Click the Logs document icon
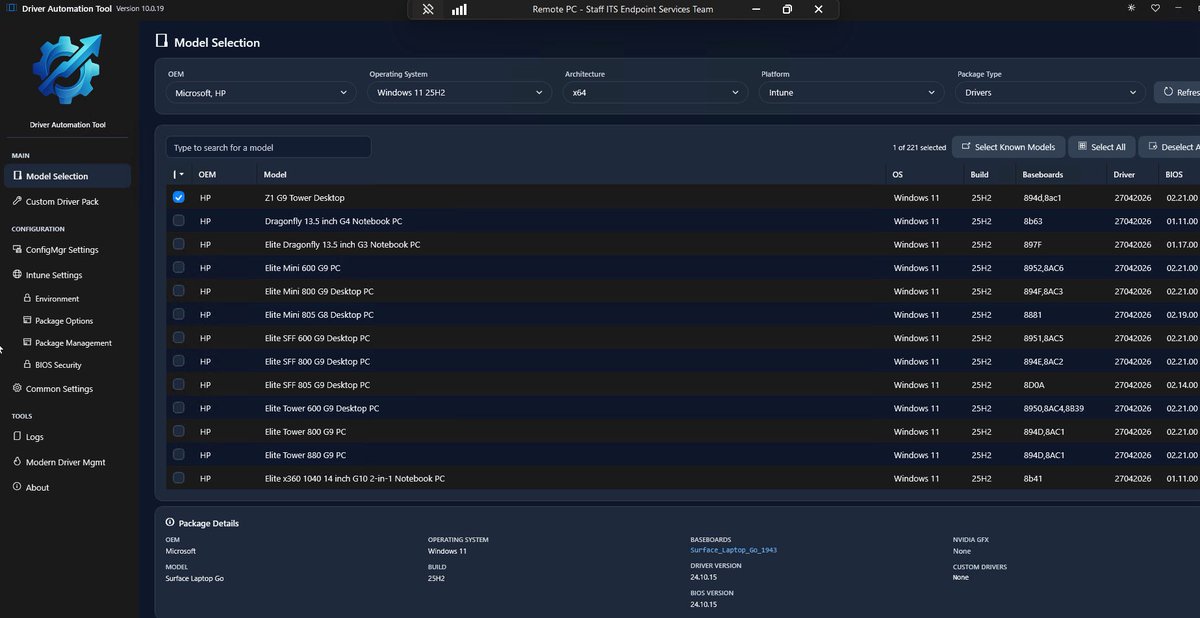This screenshot has height=618, width=1200. click(17, 436)
